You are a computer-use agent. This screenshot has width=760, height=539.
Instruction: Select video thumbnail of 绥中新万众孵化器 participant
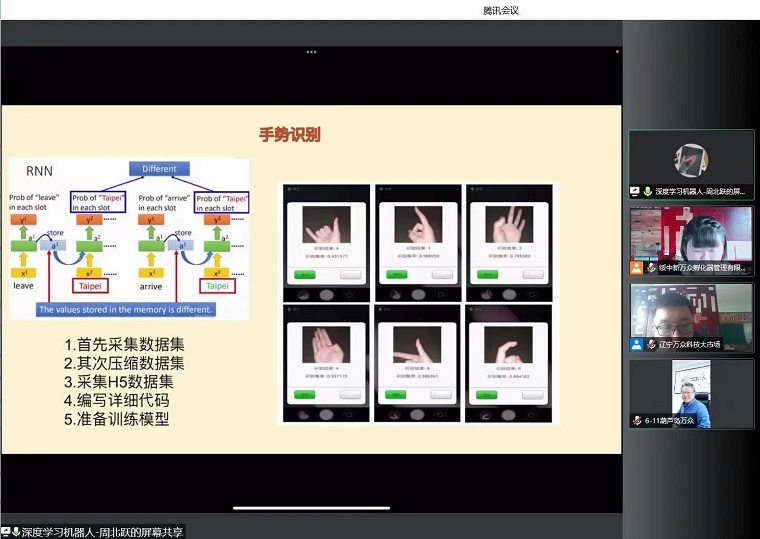click(x=691, y=240)
